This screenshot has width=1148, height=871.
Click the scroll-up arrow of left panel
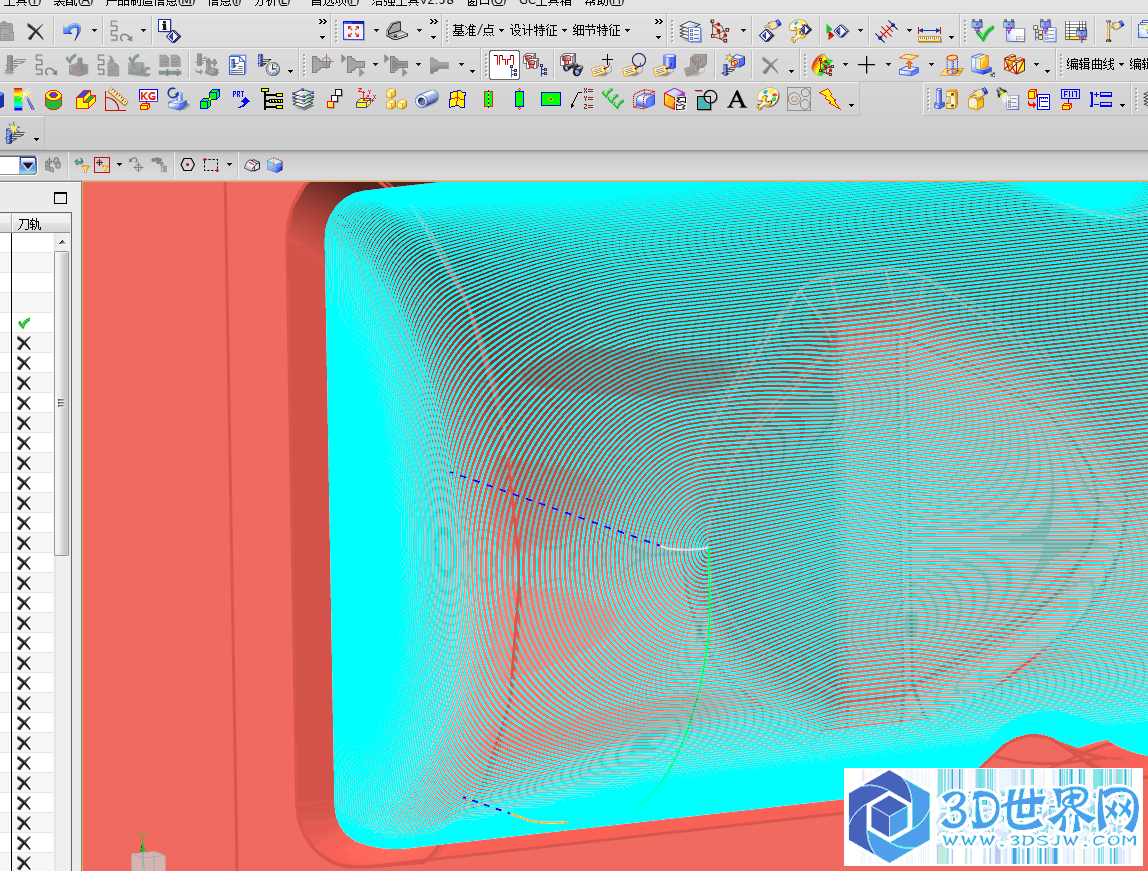coord(62,242)
